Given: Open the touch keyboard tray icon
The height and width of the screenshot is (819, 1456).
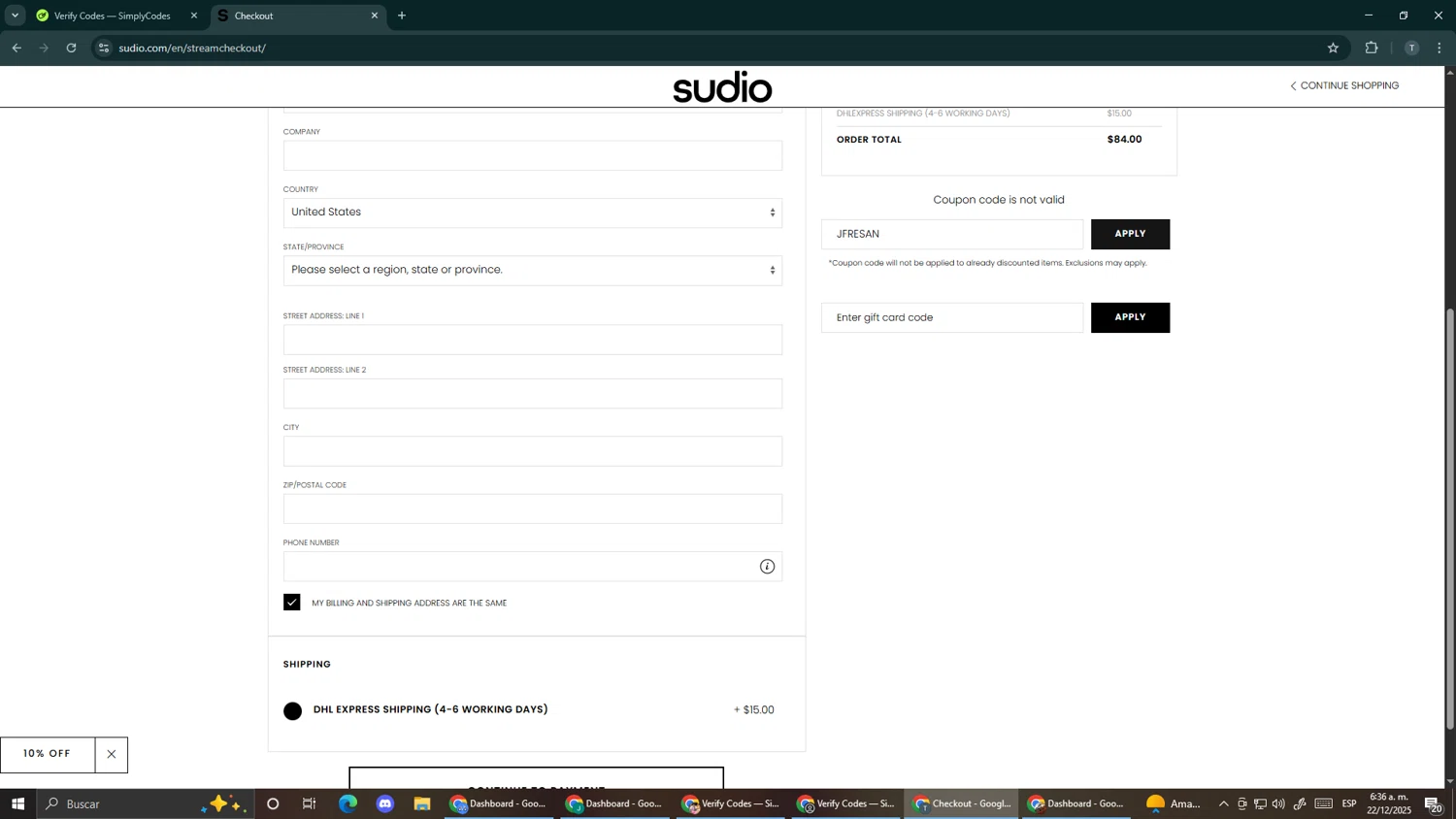Looking at the screenshot, I should (1324, 803).
